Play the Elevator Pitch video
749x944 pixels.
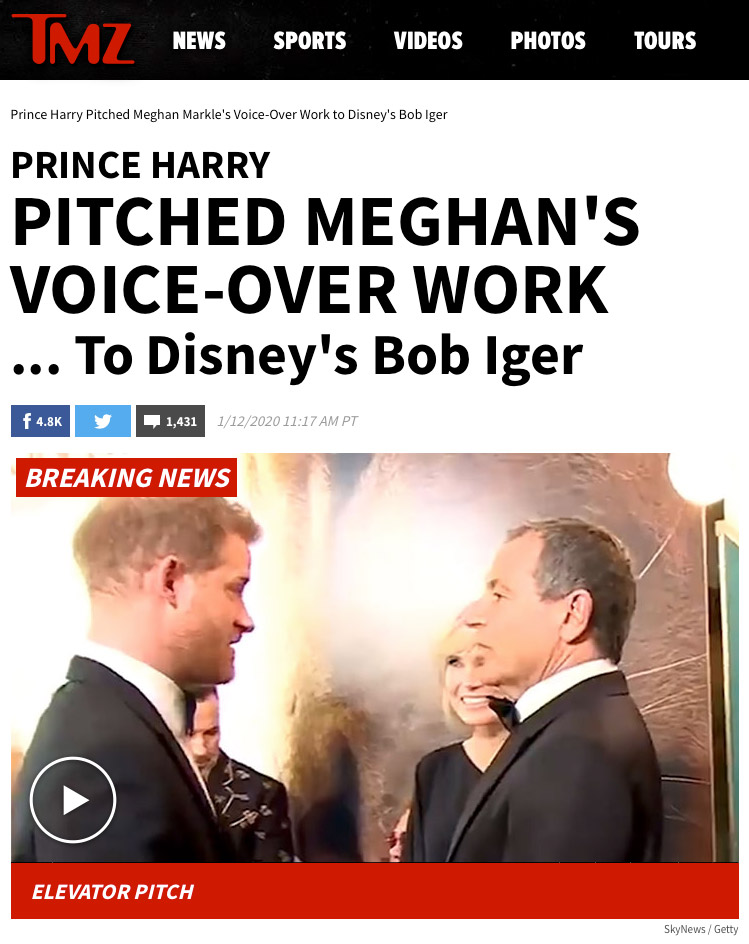coord(73,800)
